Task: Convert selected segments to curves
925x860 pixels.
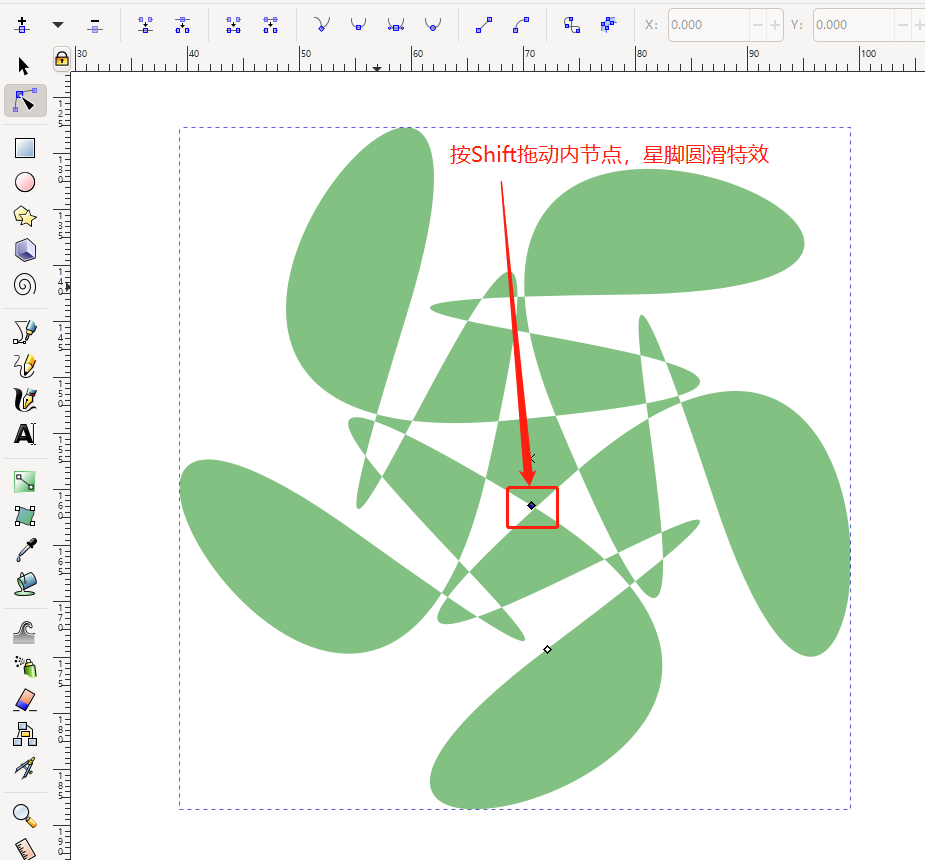Action: [521, 25]
